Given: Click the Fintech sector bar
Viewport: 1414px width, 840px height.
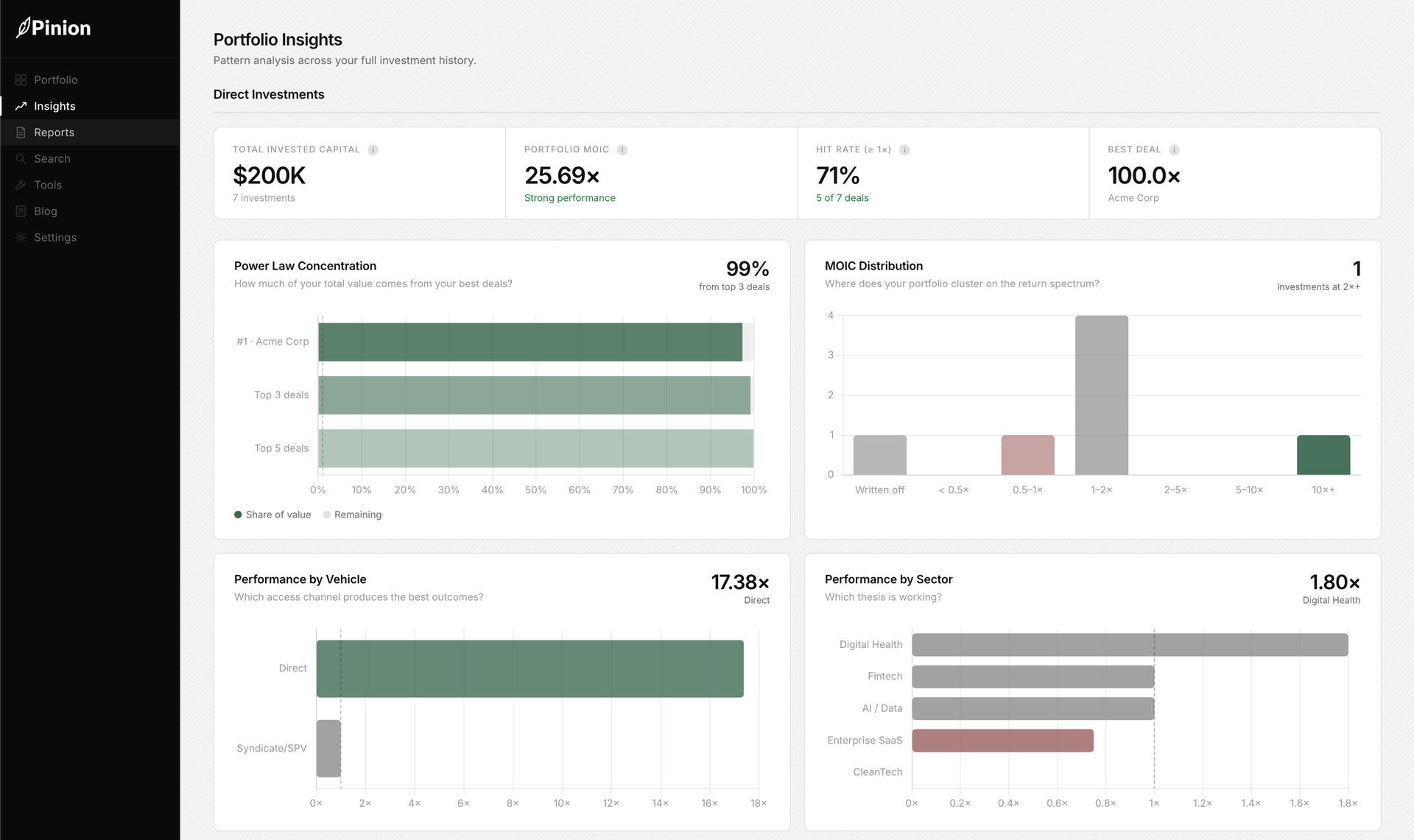Looking at the screenshot, I should tap(1033, 677).
